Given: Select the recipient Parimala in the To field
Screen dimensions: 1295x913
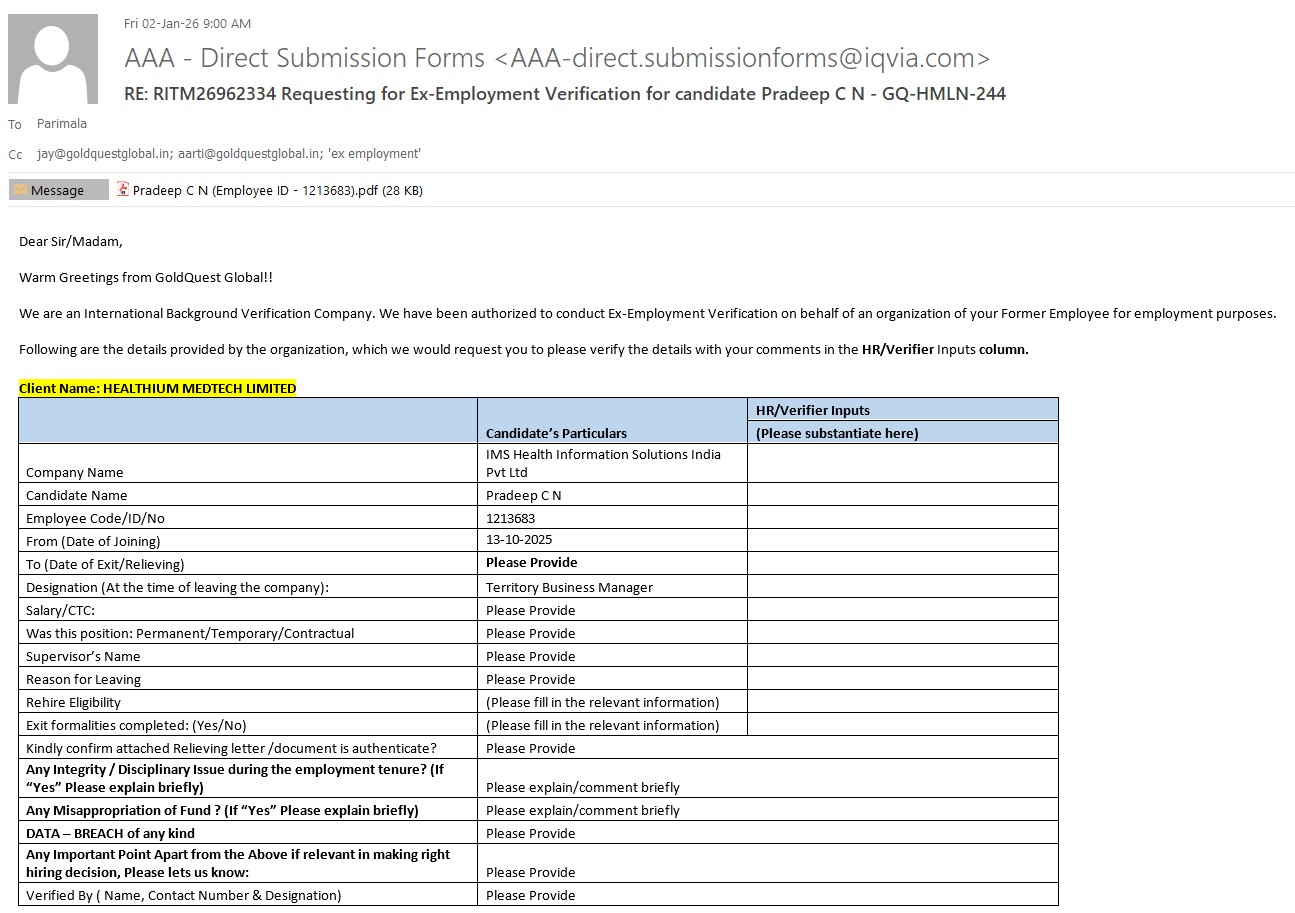Looking at the screenshot, I should point(62,124).
